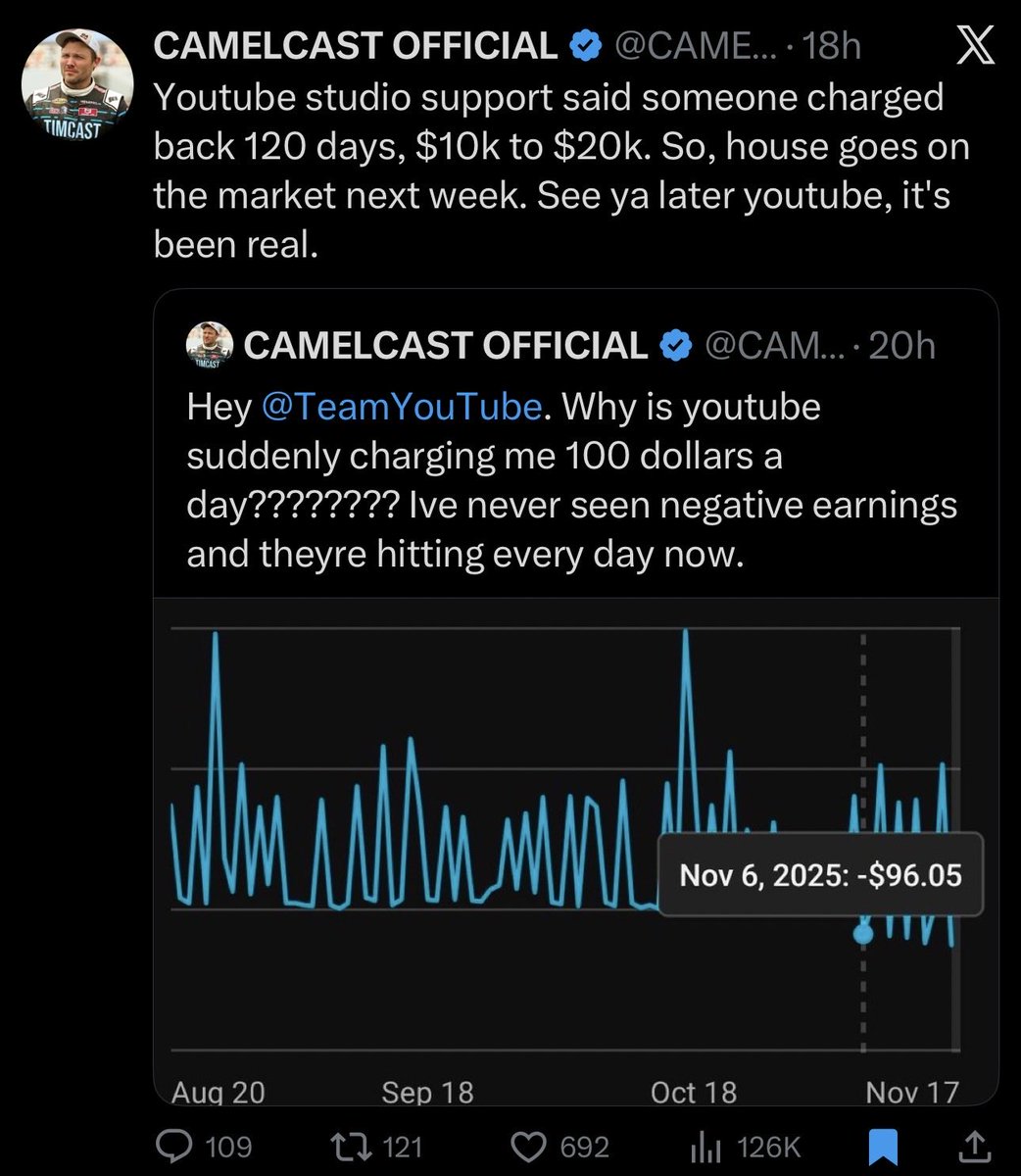Tap the verified badge on main post
The width and height of the screenshot is (1021, 1176).
coord(586,46)
